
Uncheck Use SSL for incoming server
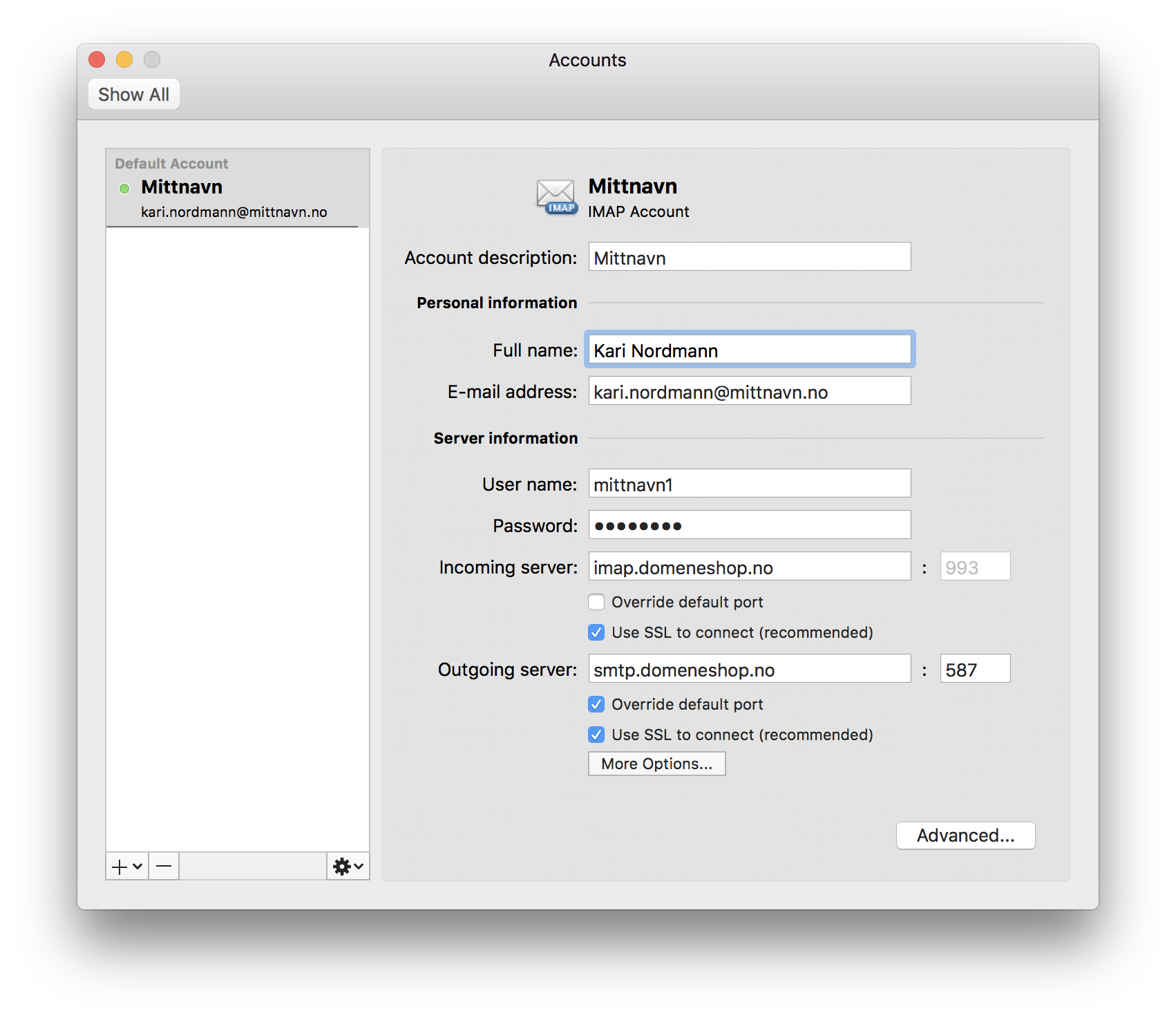[x=596, y=632]
